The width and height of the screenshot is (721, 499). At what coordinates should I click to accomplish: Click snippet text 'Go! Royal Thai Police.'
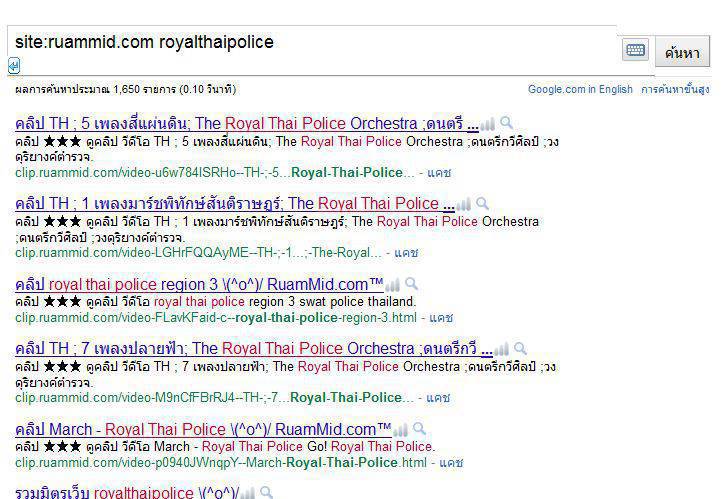371,446
